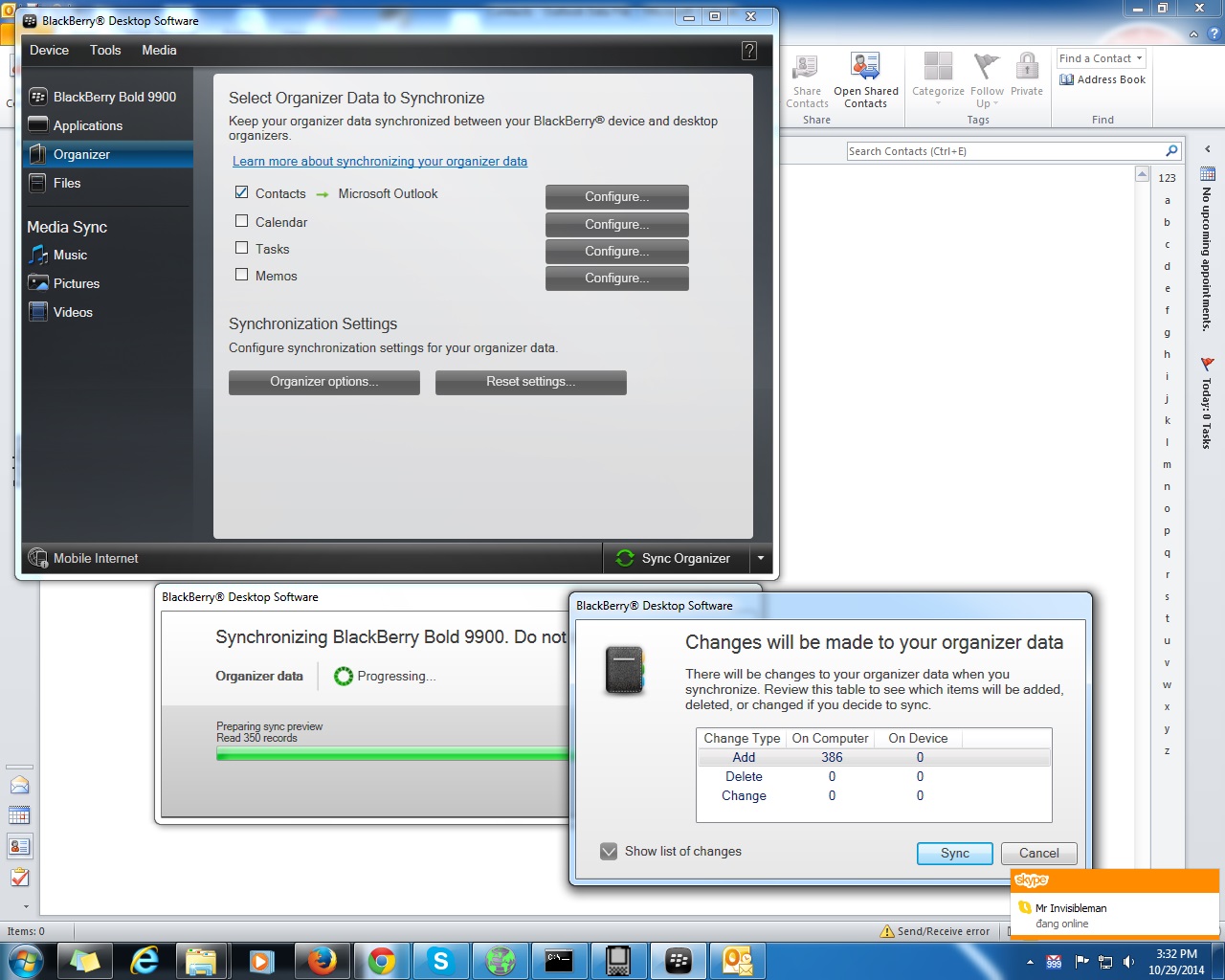Jump to letter m in contact index
The width and height of the screenshot is (1225, 980).
1167,464
